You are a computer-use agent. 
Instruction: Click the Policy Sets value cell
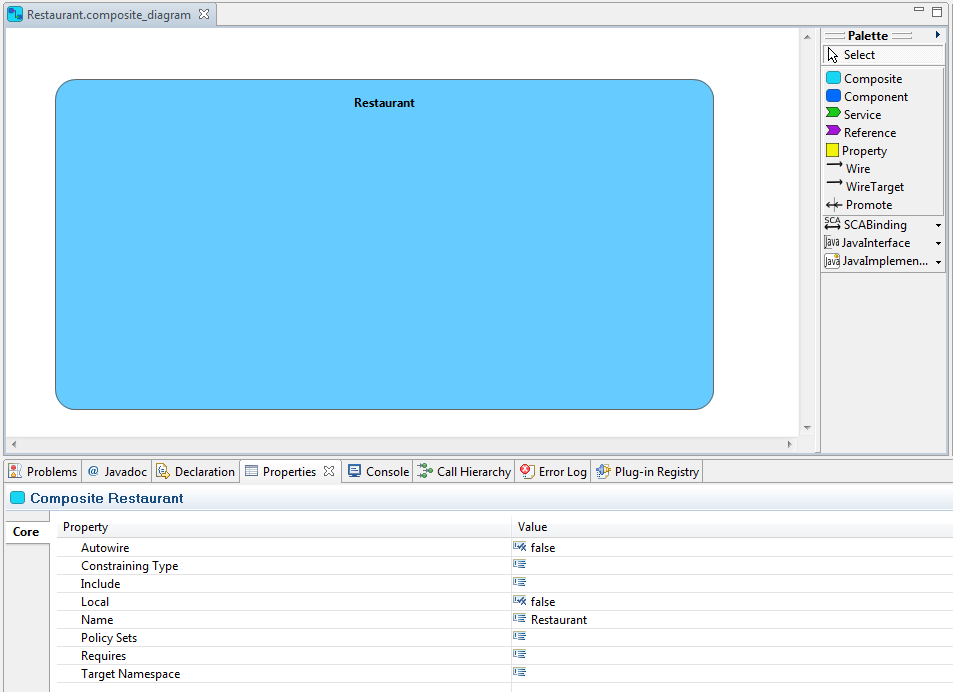click(732, 638)
